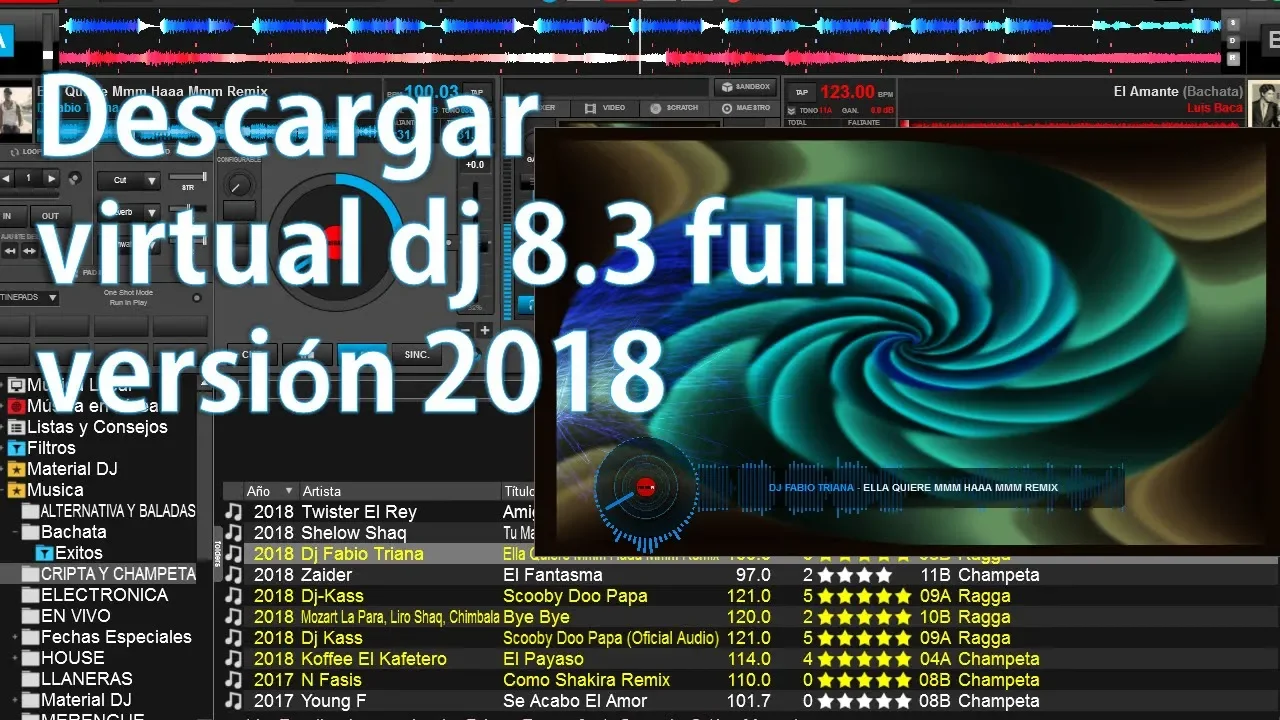Click the D waveform view button
The width and height of the screenshot is (1280, 720).
[1234, 41]
